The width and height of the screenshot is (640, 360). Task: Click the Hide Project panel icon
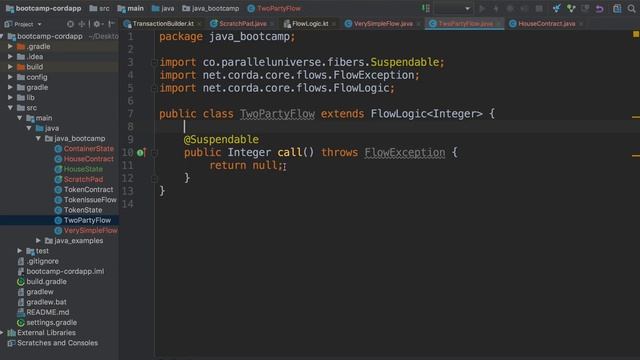point(111,24)
